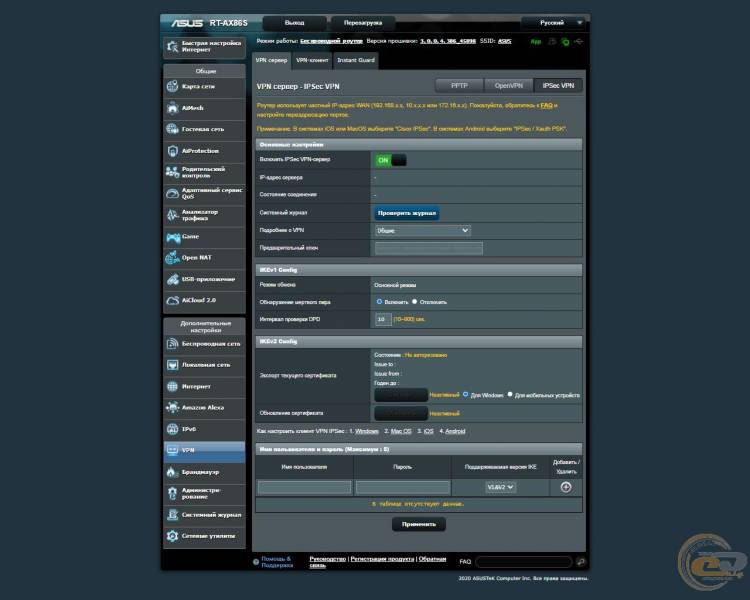Open the VPN details (Общие) dropdown

click(x=423, y=231)
